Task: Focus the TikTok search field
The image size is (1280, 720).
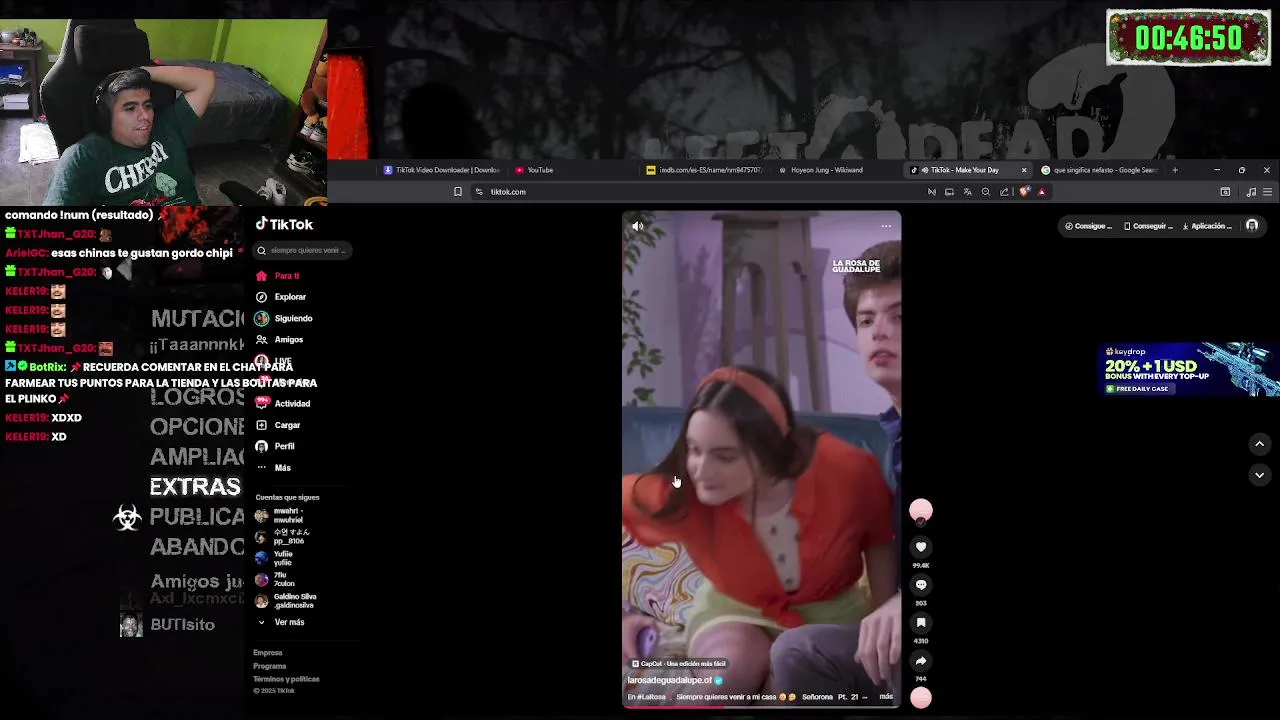Action: coord(303,250)
